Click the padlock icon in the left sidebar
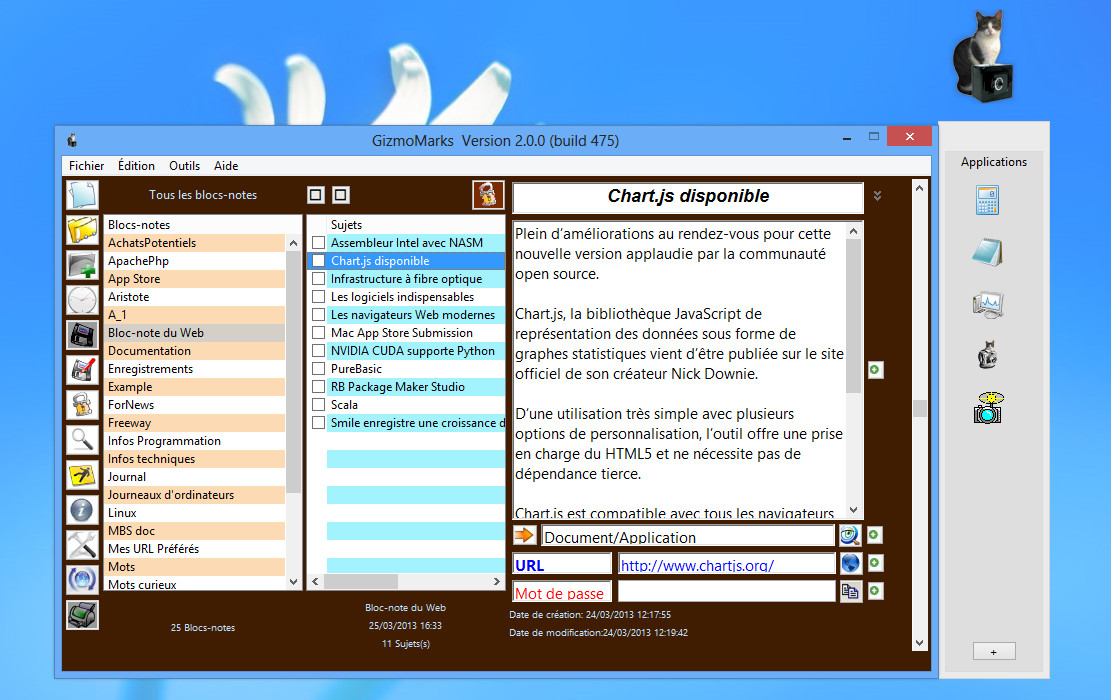The width and height of the screenshot is (1111, 700). pos(82,405)
